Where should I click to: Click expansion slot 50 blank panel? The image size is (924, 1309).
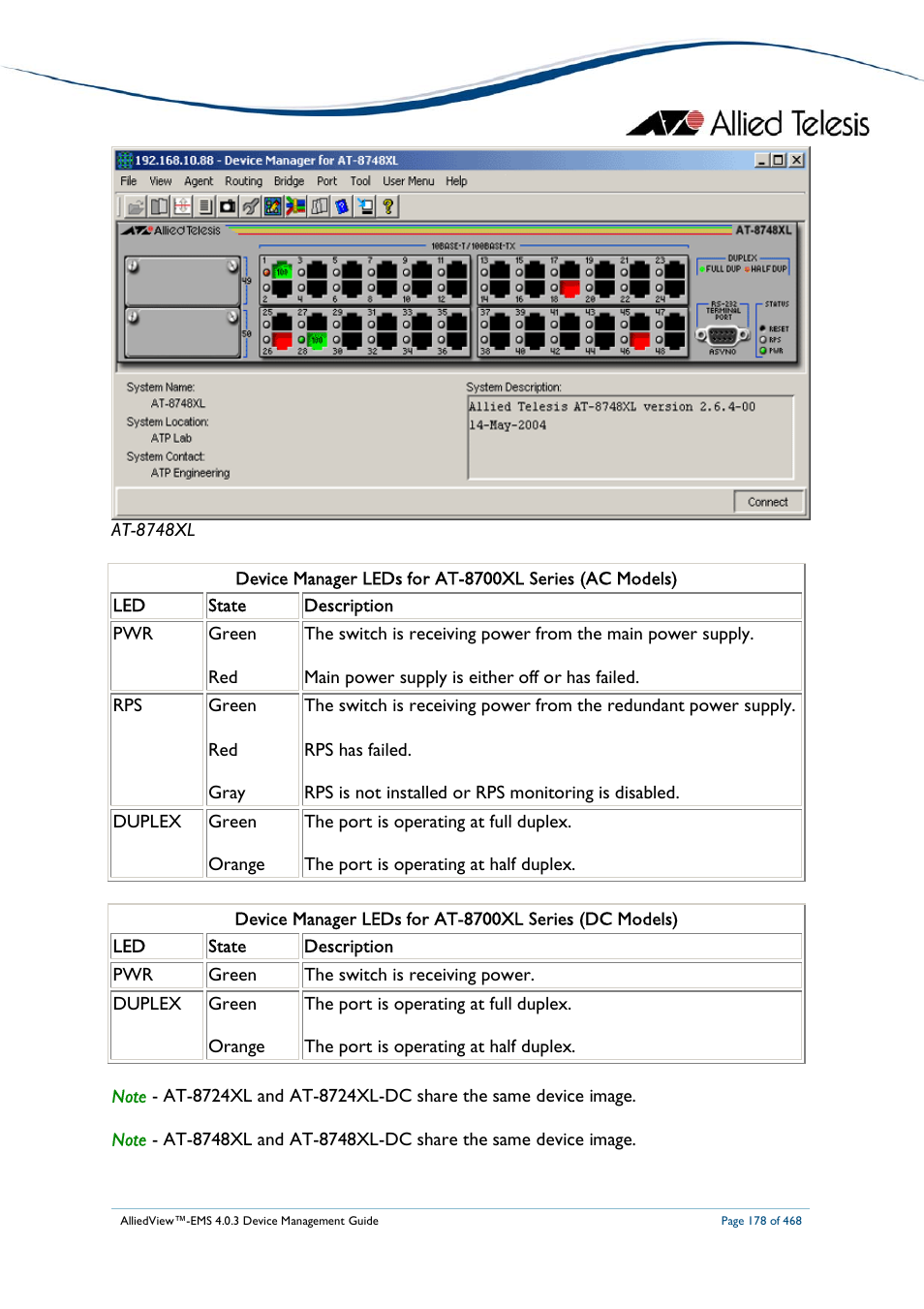(x=182, y=333)
